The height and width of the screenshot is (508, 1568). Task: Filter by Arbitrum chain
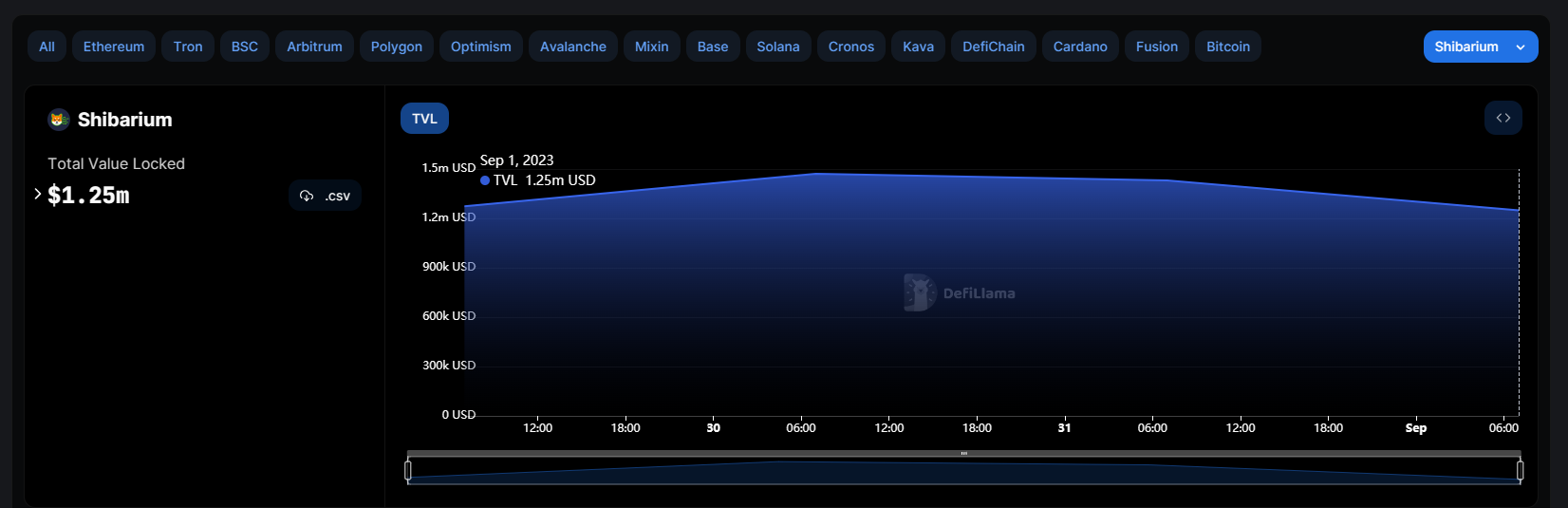(x=314, y=47)
